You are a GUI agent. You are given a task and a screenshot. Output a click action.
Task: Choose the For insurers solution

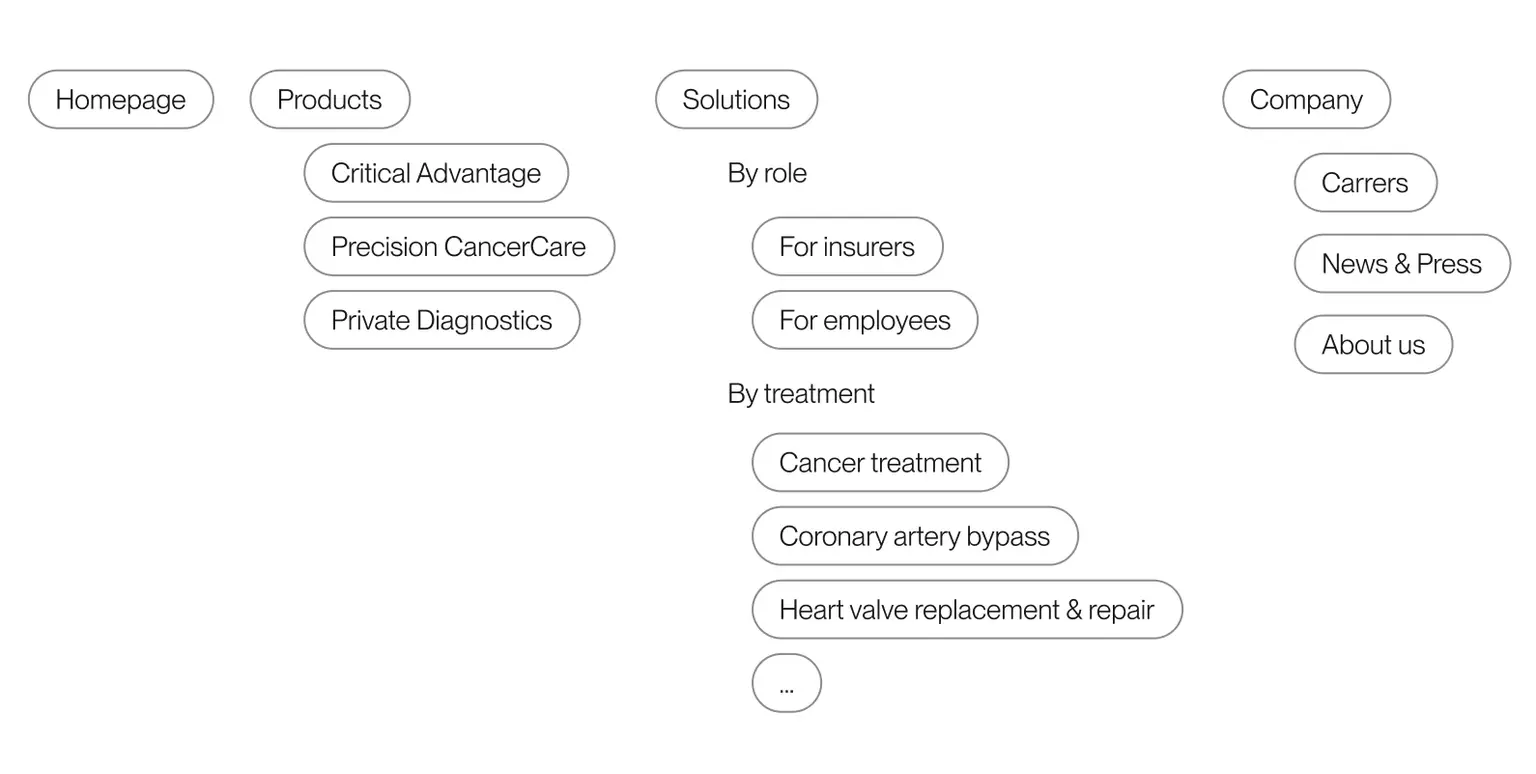coord(847,247)
